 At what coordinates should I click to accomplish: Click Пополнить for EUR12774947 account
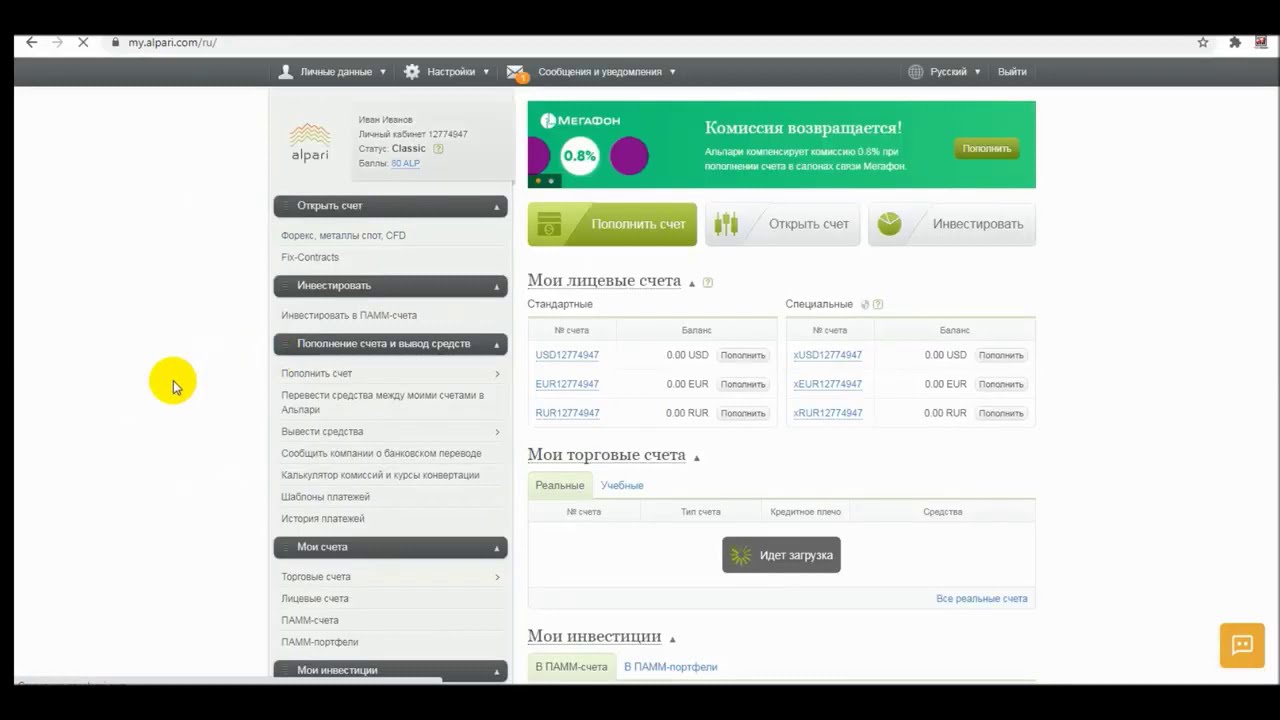pyautogui.click(x=743, y=384)
